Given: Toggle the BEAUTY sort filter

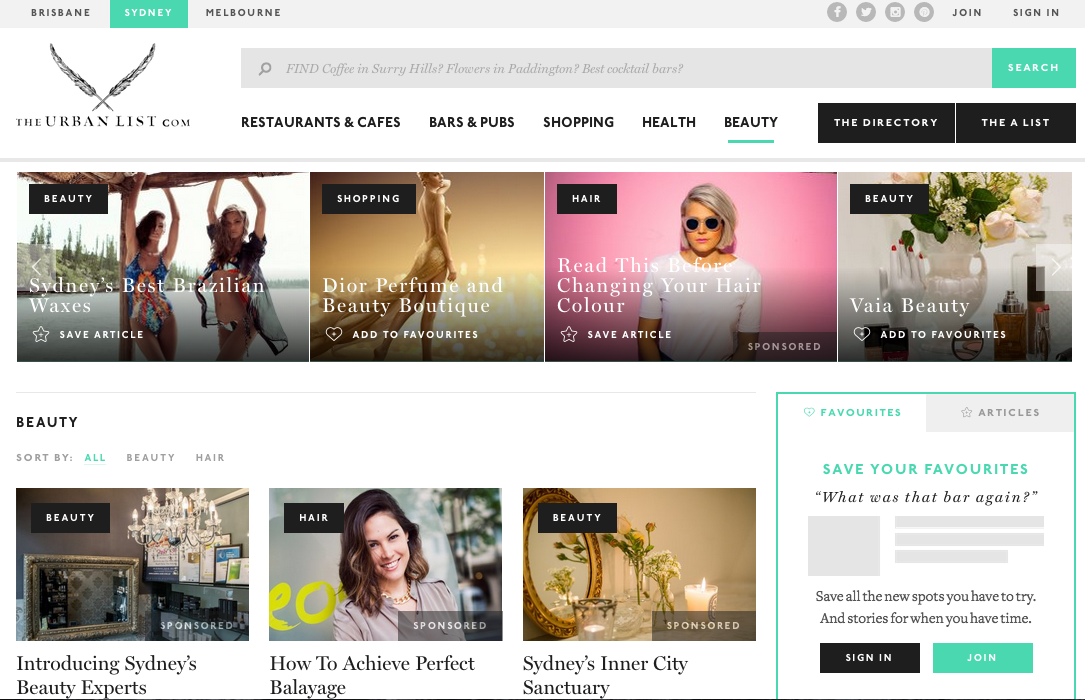Looking at the screenshot, I should point(150,457).
